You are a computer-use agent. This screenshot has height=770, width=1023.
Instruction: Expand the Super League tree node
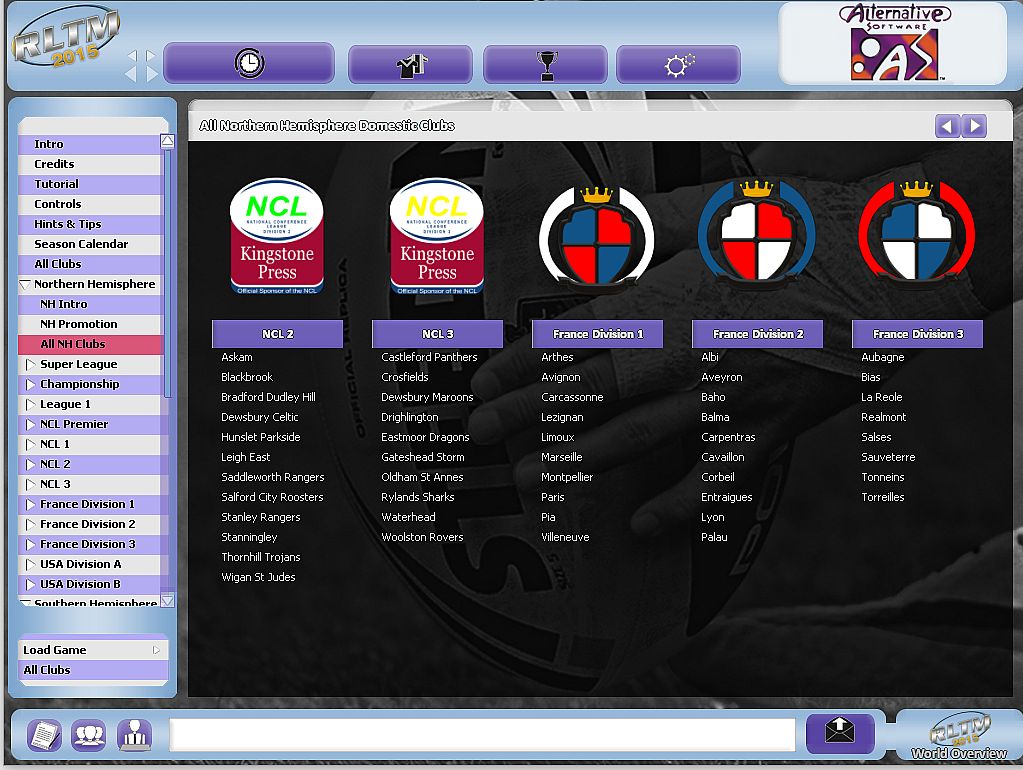pyautogui.click(x=30, y=364)
